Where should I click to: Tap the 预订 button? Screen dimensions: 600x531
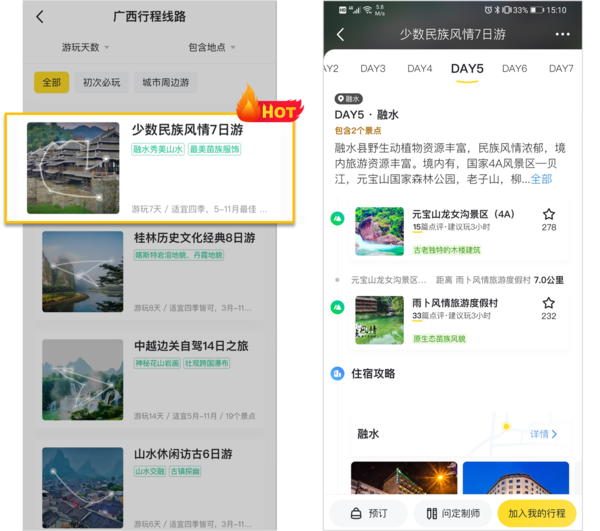pos(367,513)
